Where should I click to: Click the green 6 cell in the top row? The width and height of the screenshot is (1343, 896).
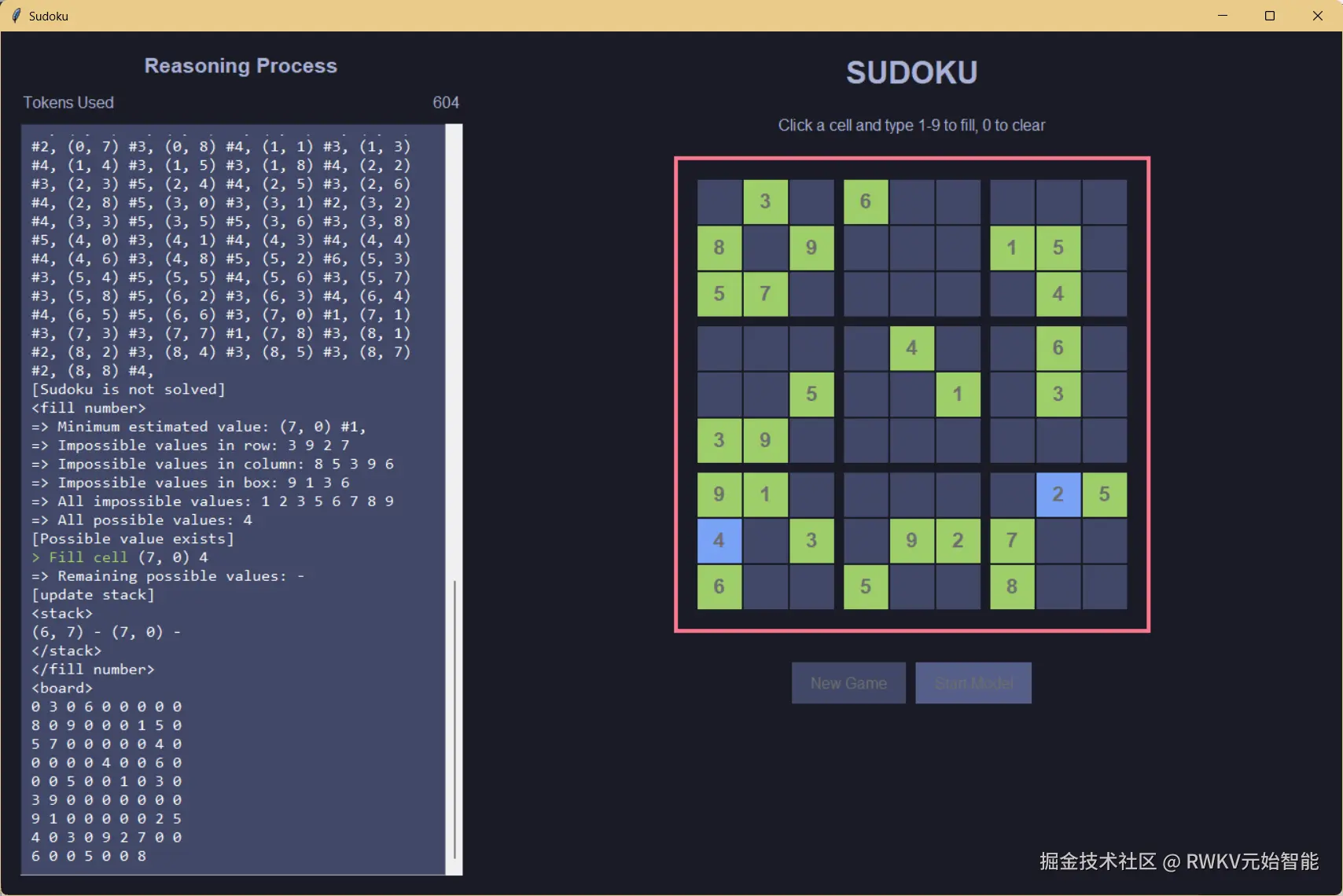(x=865, y=202)
